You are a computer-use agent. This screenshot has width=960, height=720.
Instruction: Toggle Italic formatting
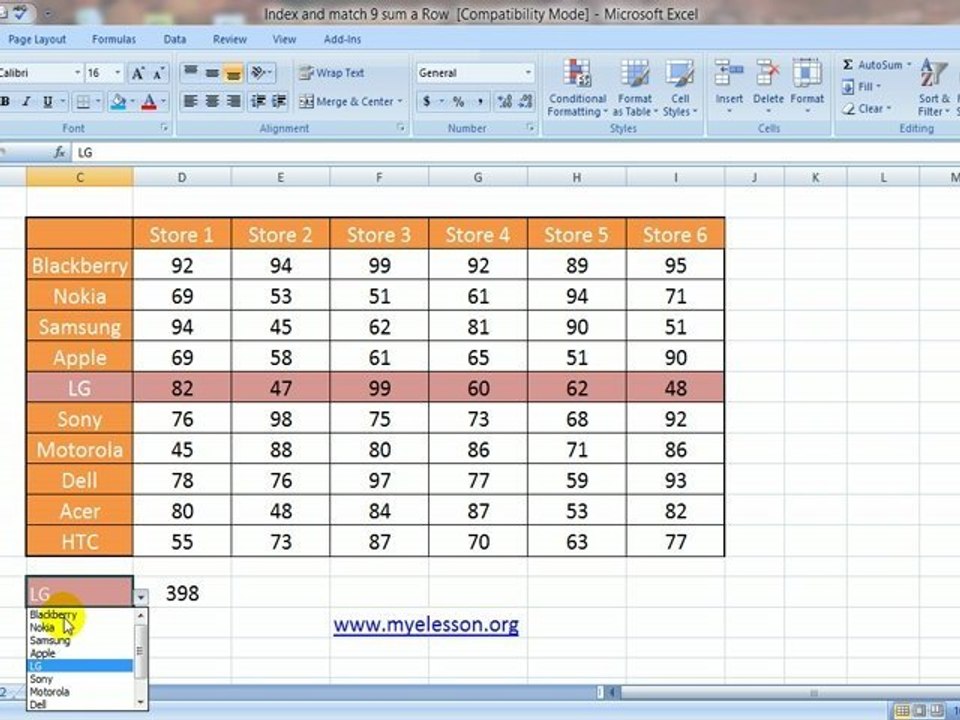click(x=26, y=102)
